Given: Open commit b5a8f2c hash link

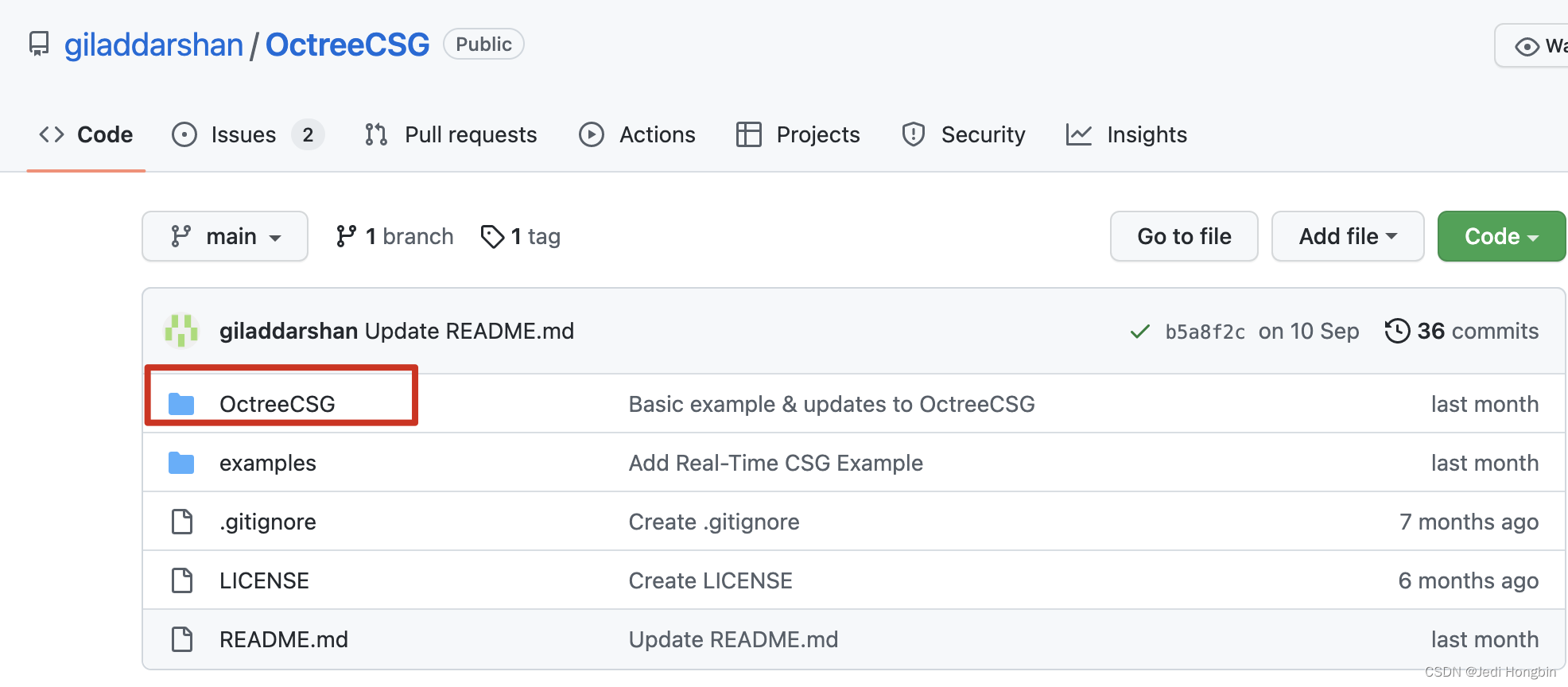Looking at the screenshot, I should (x=1205, y=332).
